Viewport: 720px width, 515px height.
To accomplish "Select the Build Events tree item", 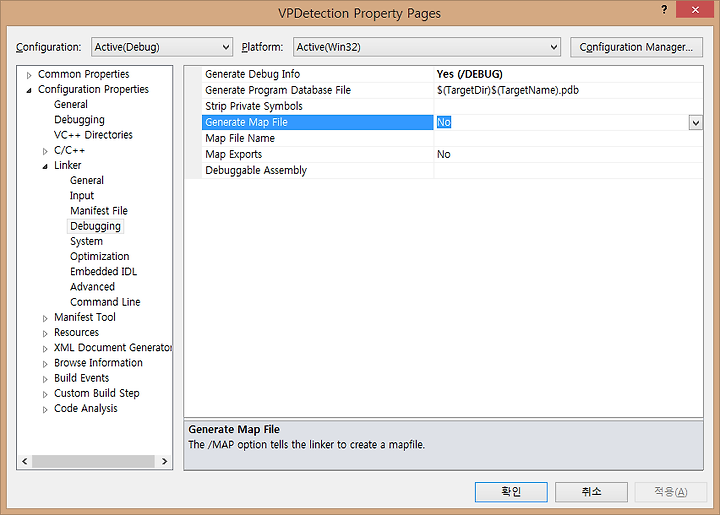I will 81,377.
